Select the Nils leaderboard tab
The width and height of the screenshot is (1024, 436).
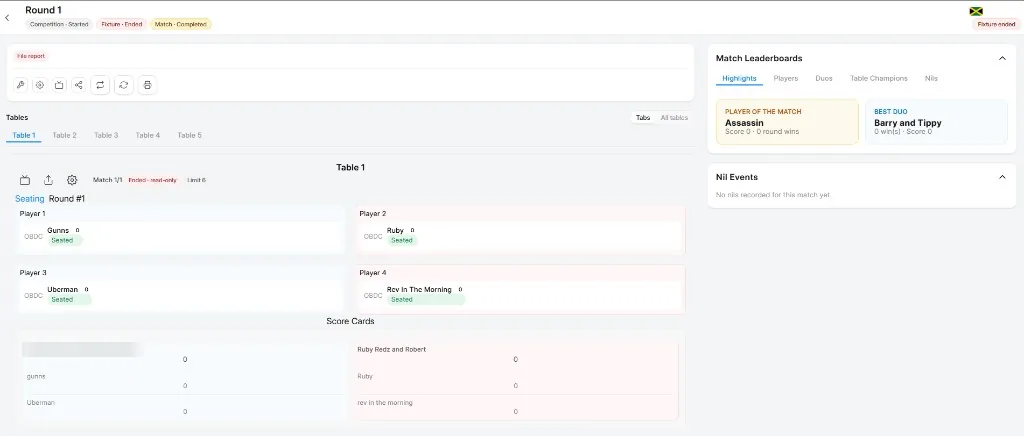[931, 78]
